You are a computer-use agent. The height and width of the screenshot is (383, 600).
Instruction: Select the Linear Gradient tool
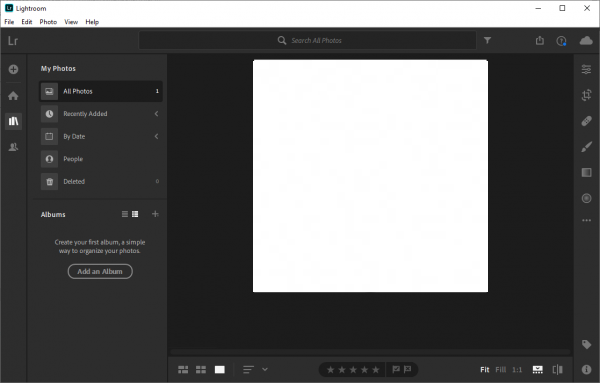pyautogui.click(x=586, y=173)
